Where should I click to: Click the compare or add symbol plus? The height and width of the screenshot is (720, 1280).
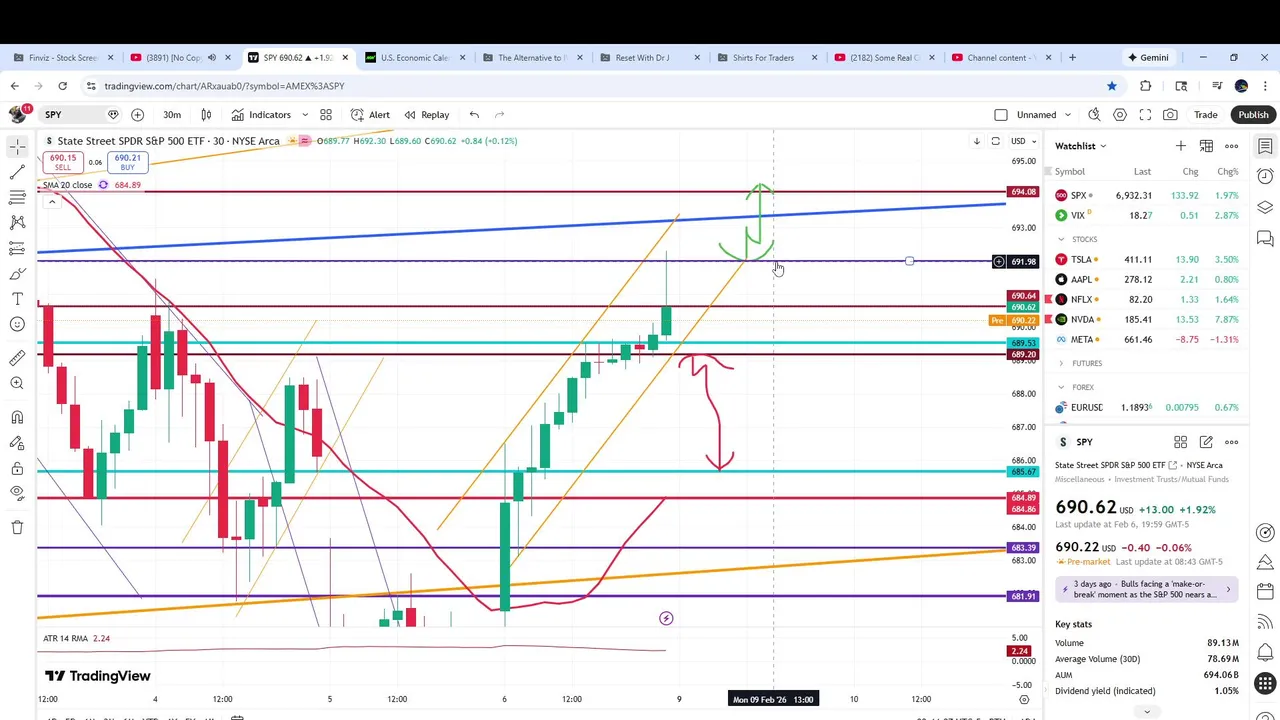137,115
